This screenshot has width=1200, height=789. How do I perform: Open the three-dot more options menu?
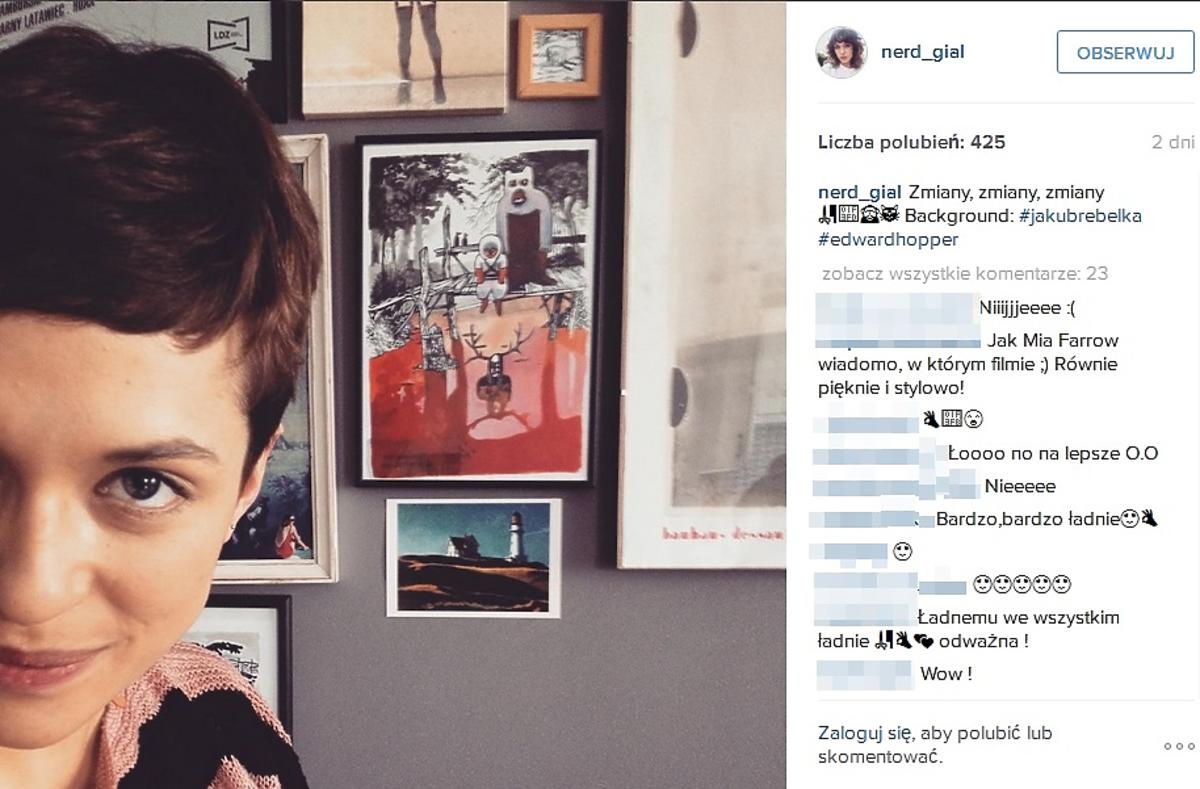point(1179,746)
